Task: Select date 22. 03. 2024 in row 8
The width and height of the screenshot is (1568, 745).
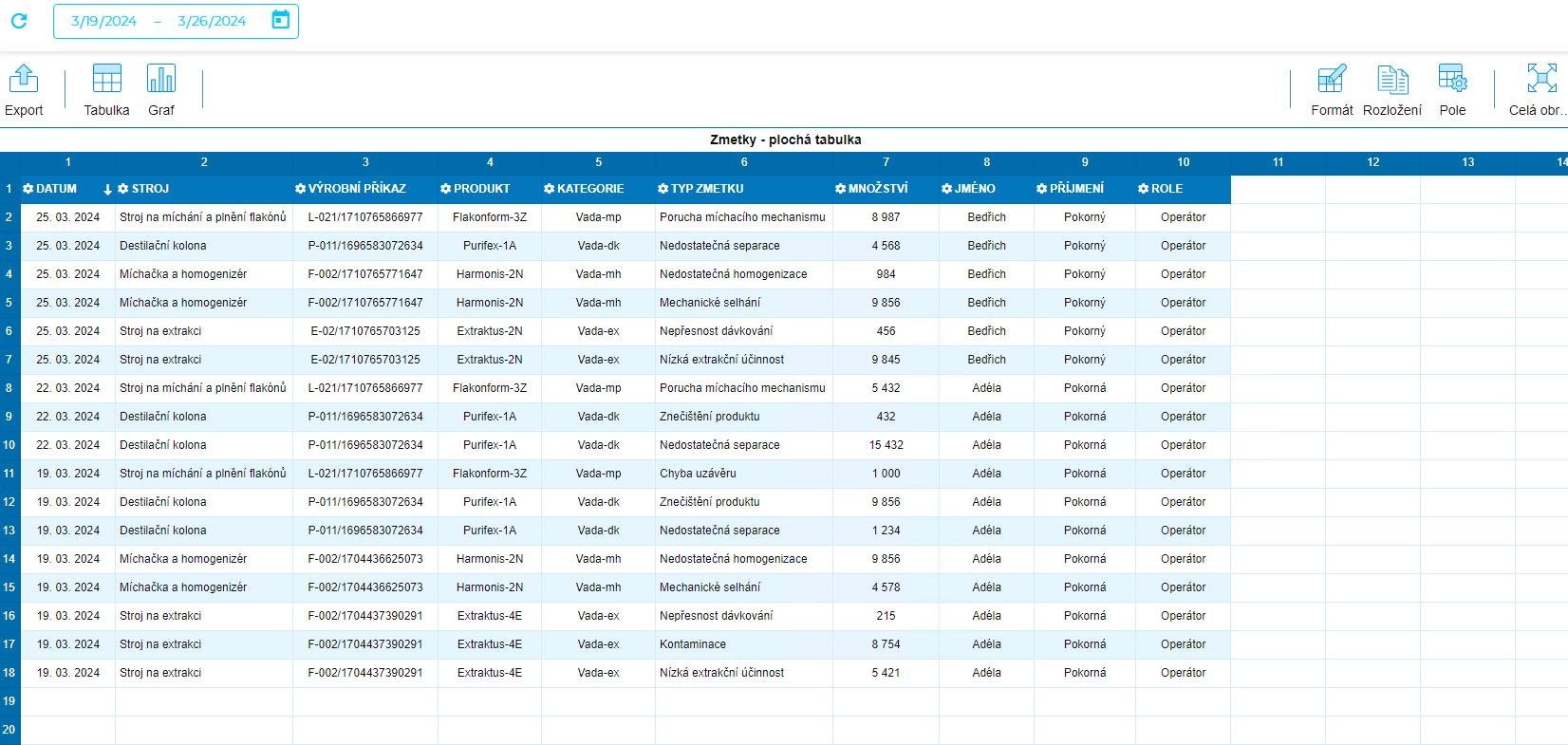Action: point(68,388)
